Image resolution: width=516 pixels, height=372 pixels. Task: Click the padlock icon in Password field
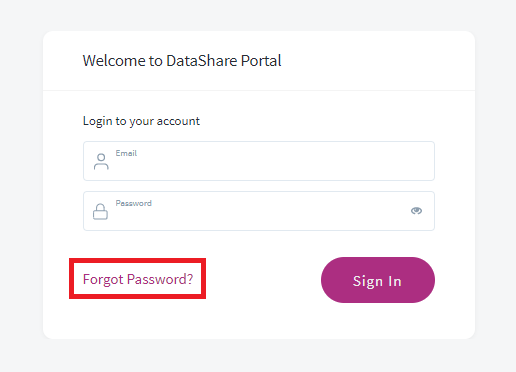coord(100,211)
